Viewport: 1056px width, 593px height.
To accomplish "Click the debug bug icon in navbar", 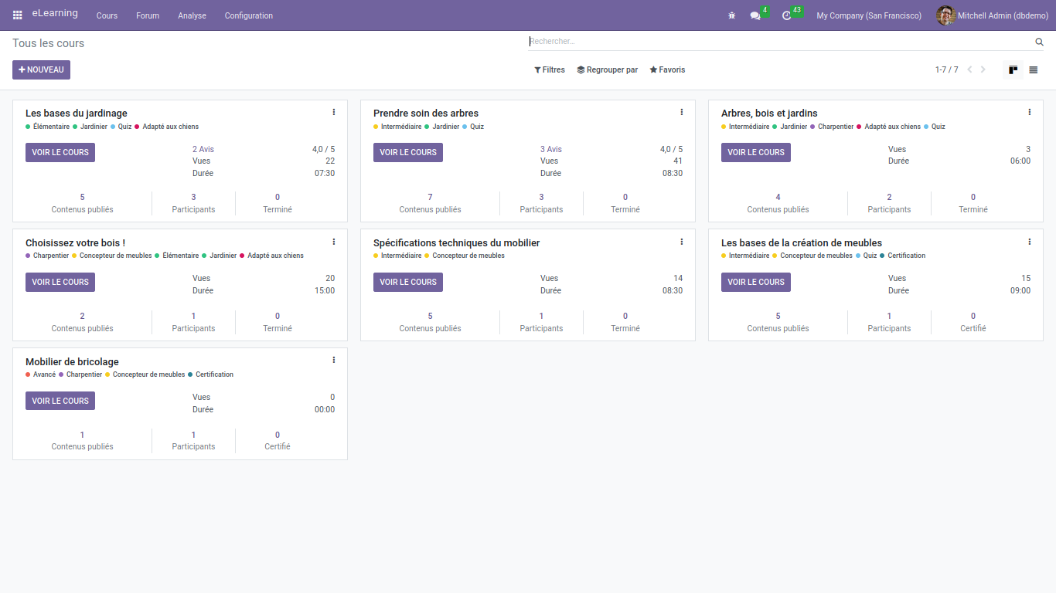I will tap(732, 15).
